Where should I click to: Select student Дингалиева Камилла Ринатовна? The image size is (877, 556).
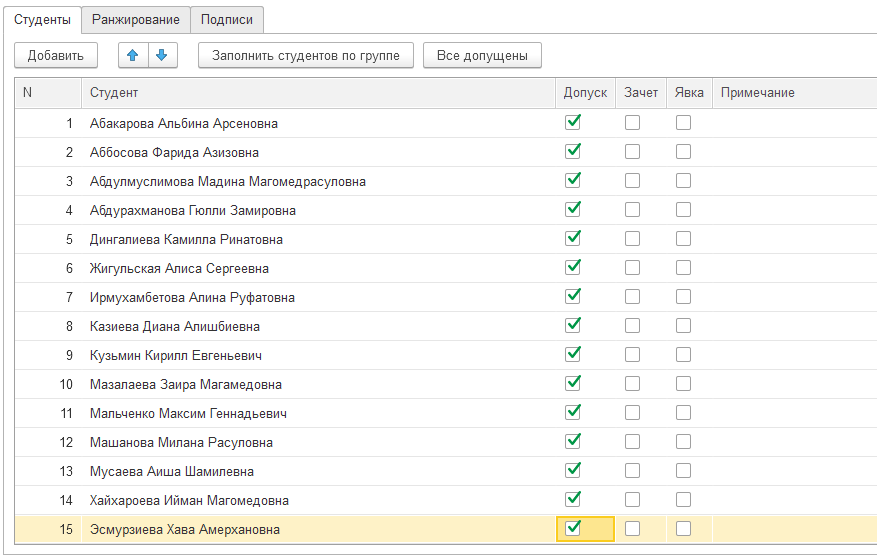coord(186,239)
